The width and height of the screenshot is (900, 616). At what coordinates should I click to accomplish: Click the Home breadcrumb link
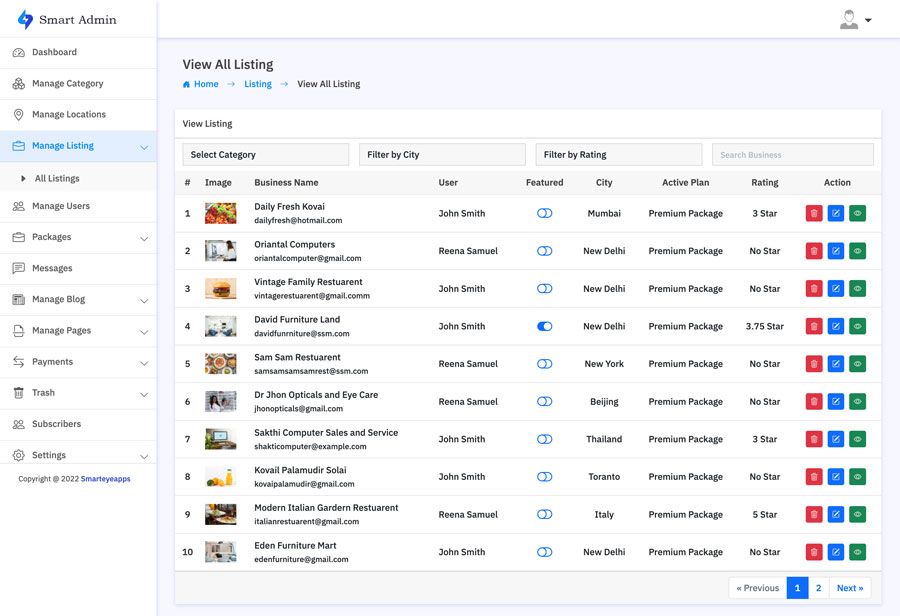(205, 84)
